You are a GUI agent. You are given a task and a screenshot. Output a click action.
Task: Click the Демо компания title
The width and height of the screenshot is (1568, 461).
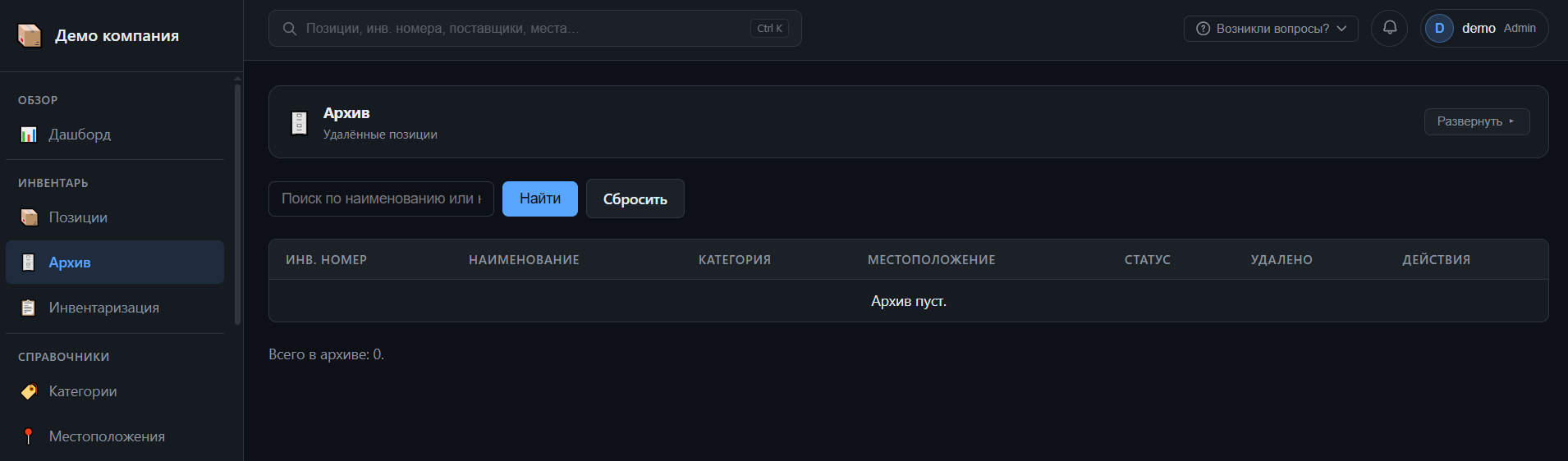117,35
